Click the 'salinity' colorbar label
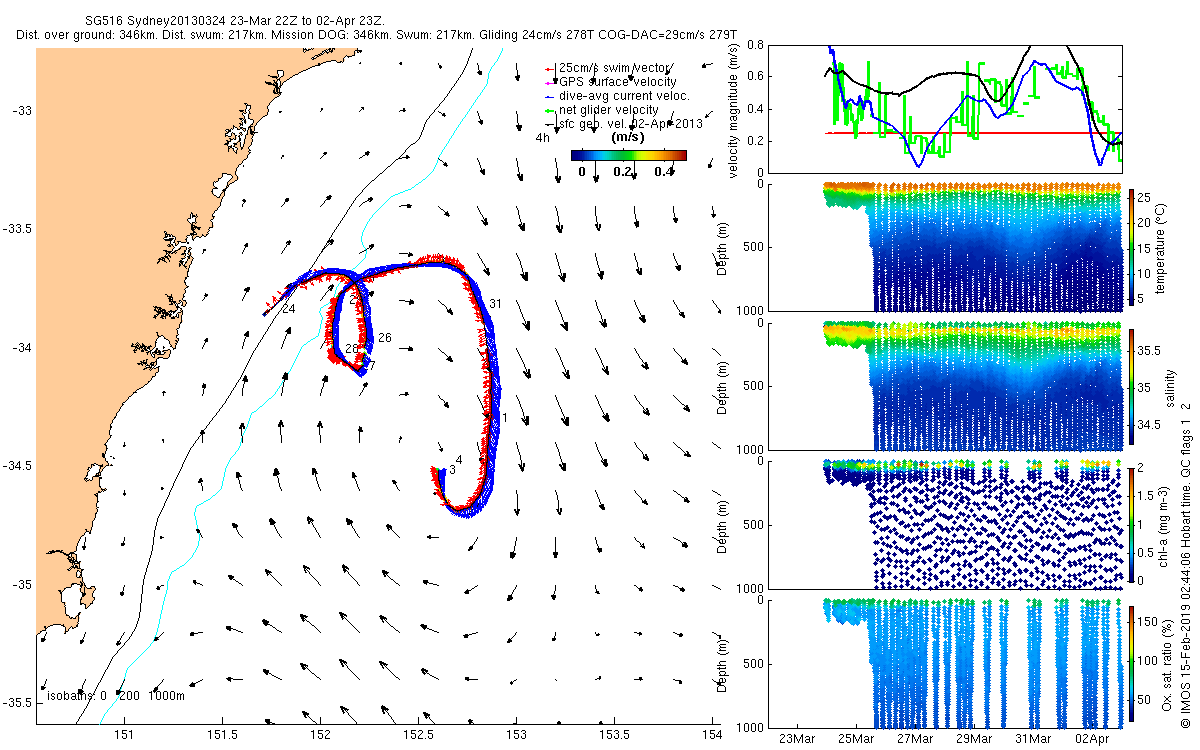 click(x=1169, y=387)
